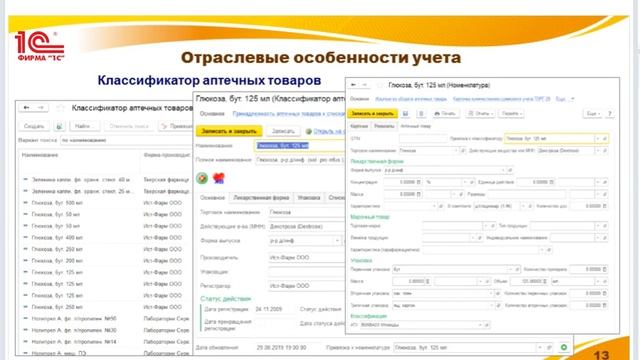
Task: Open linked item icon for АТХ classification field
Action: [487, 325]
